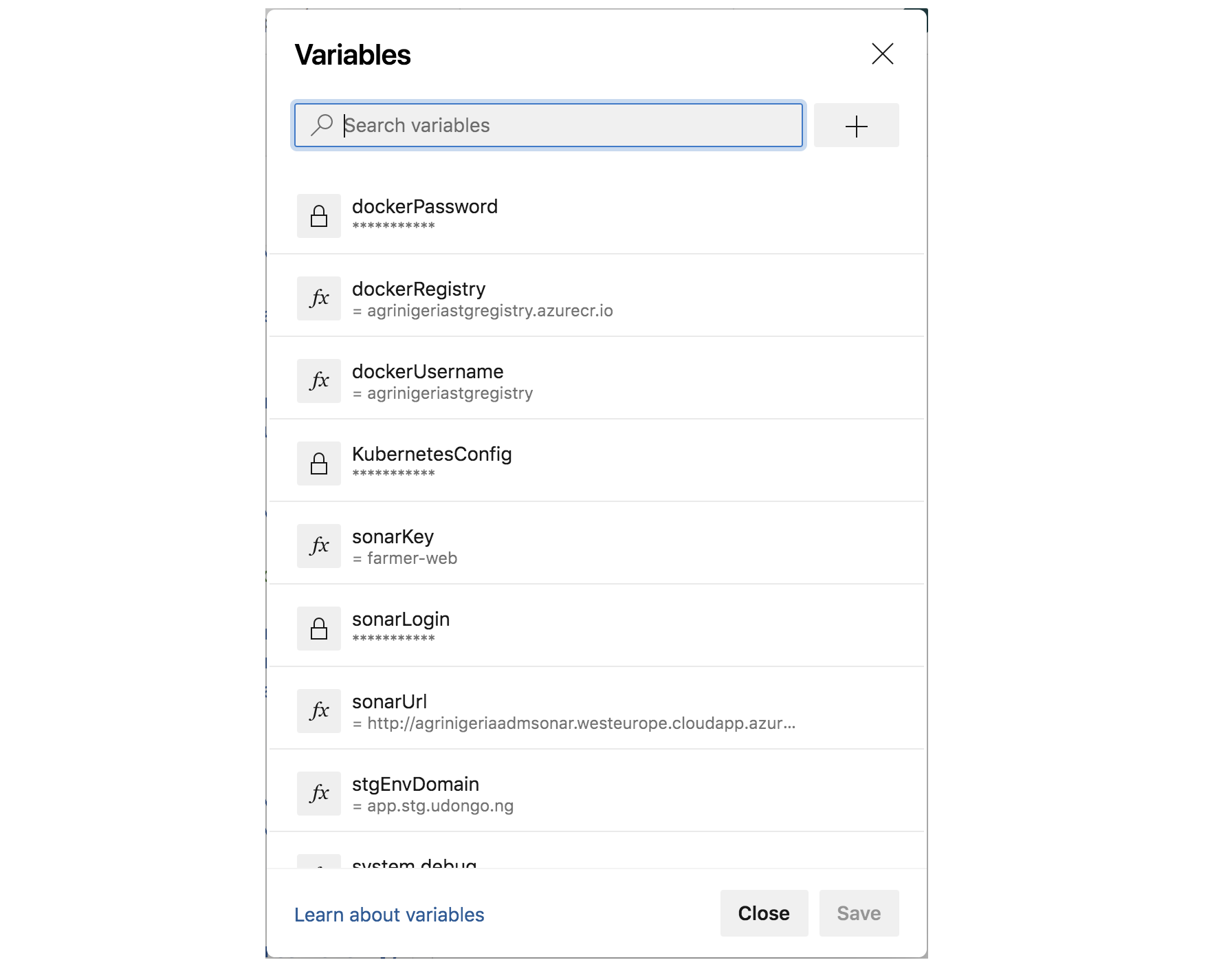Viewport: 1232px width, 960px height.
Task: Click the lock icon on sonarLogin
Action: click(318, 627)
